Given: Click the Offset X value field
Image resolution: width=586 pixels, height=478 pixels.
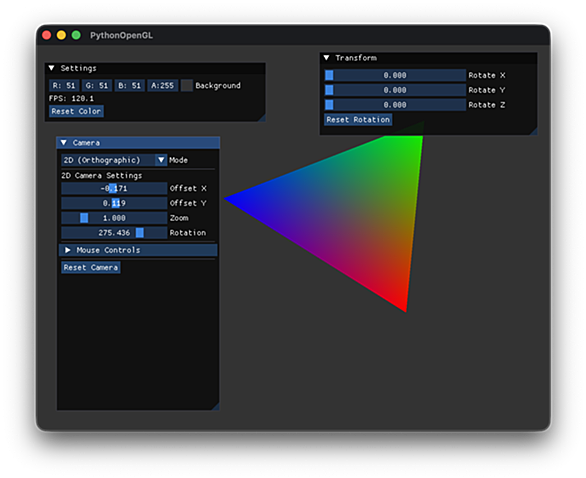Looking at the screenshot, I should tap(114, 188).
